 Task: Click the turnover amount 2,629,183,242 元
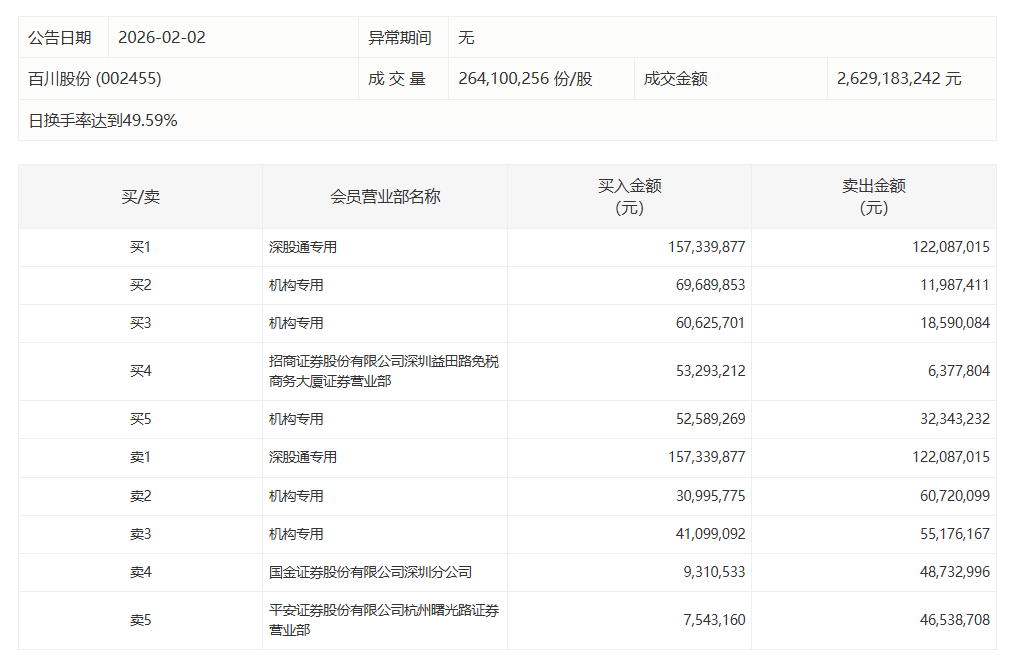point(899,78)
